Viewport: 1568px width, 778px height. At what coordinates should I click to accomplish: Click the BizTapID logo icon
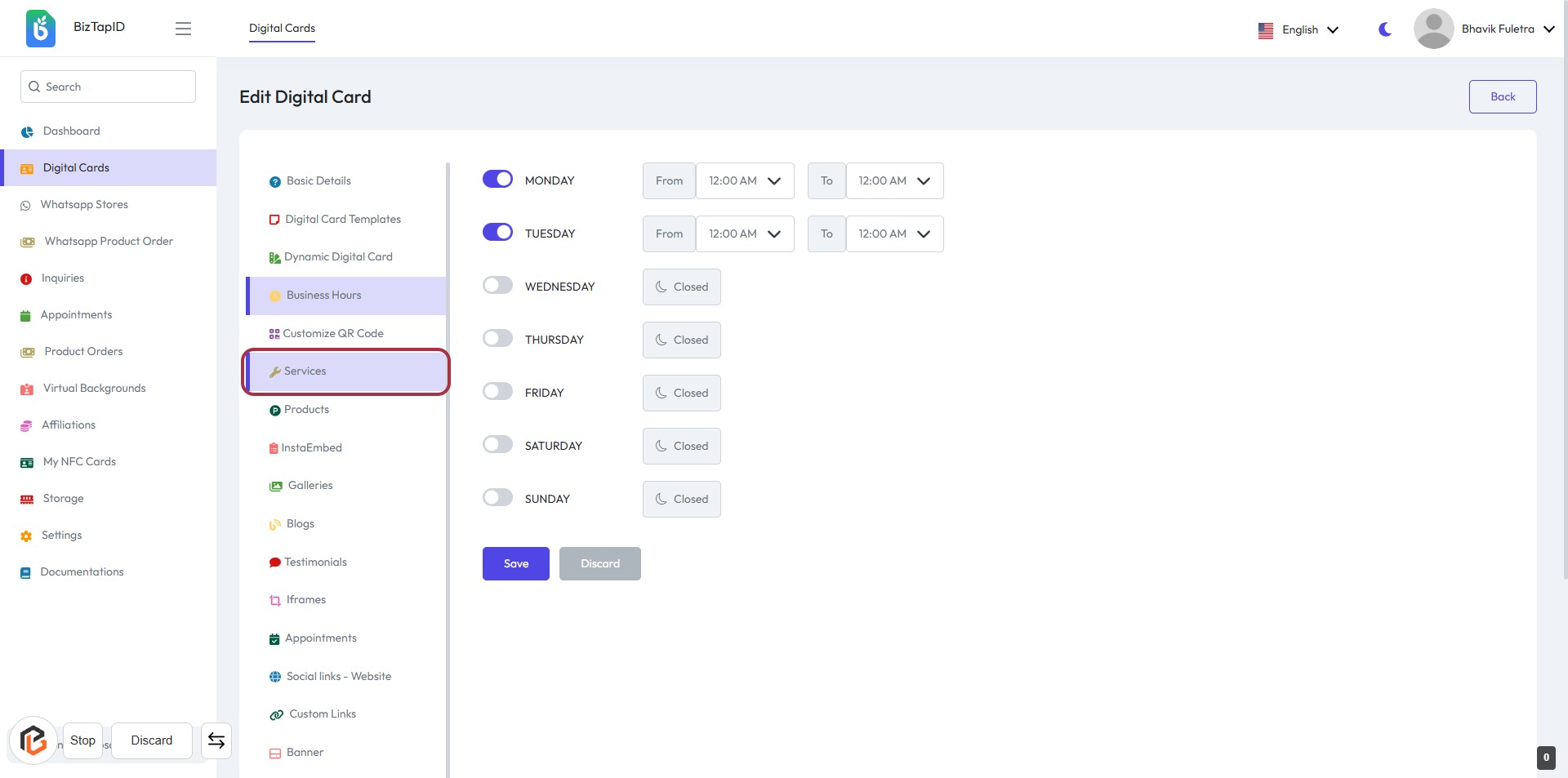[x=41, y=29]
